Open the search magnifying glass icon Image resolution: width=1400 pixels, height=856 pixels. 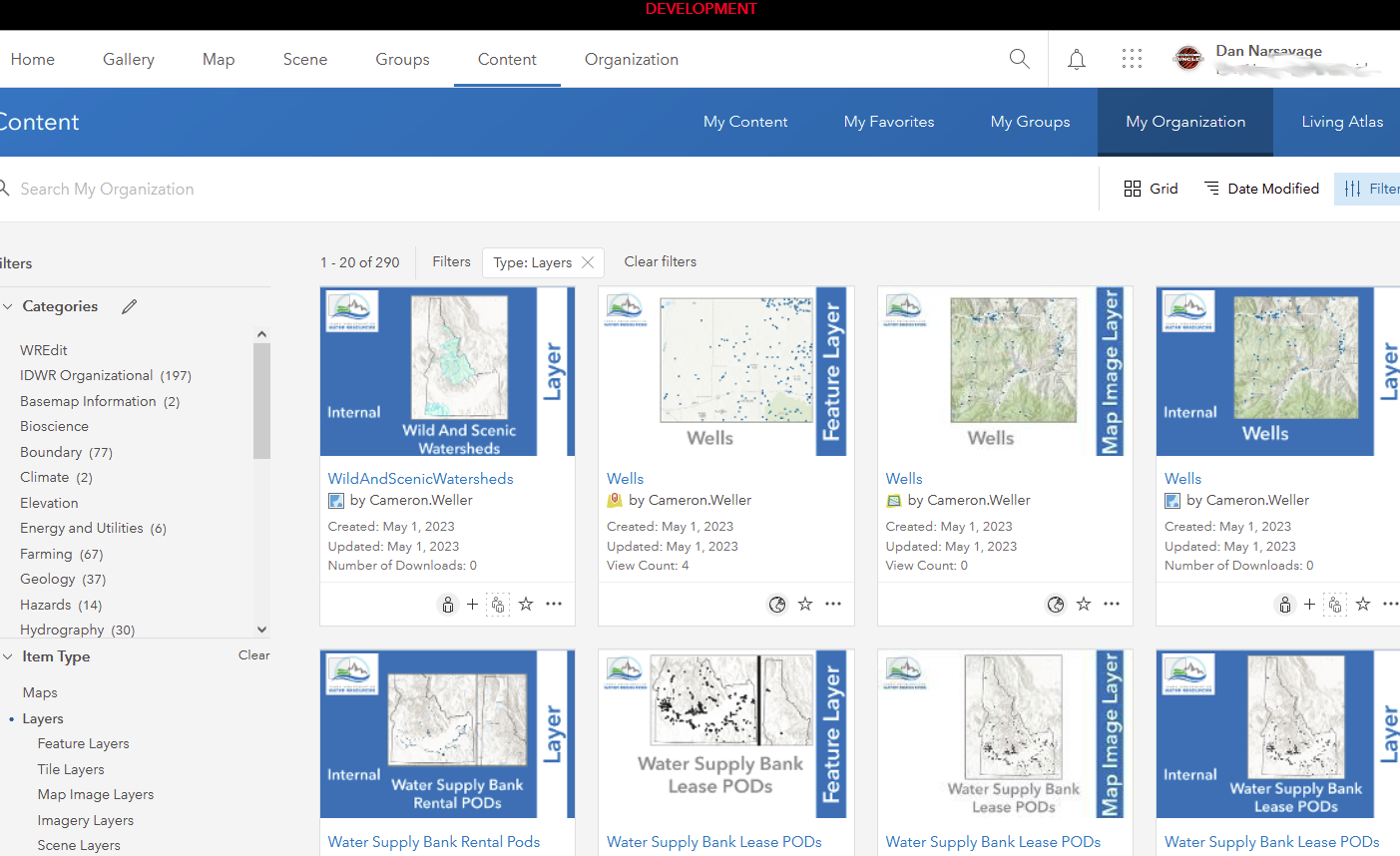[x=1019, y=59]
